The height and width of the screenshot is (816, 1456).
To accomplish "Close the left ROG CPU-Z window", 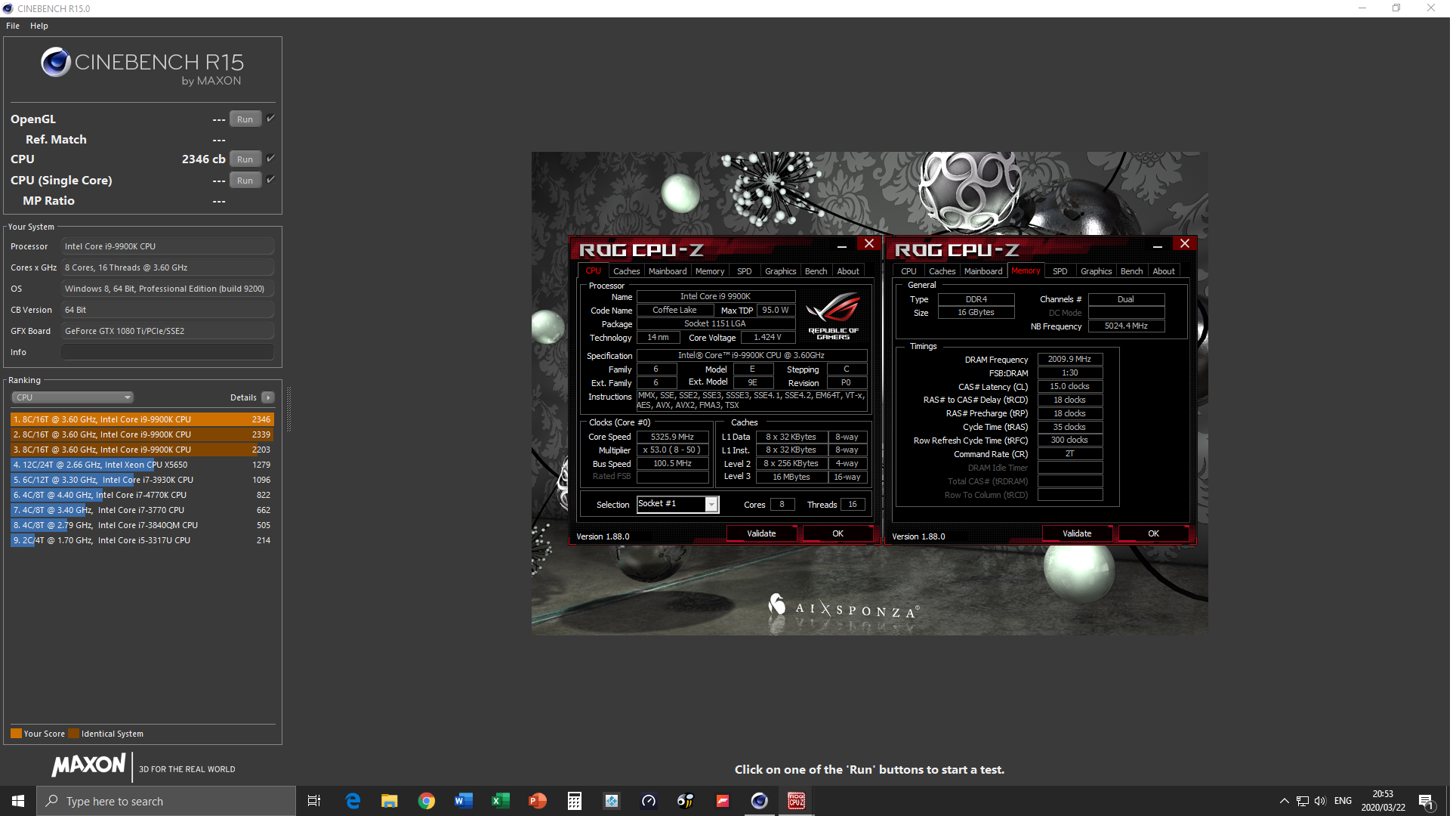I will tap(869, 243).
